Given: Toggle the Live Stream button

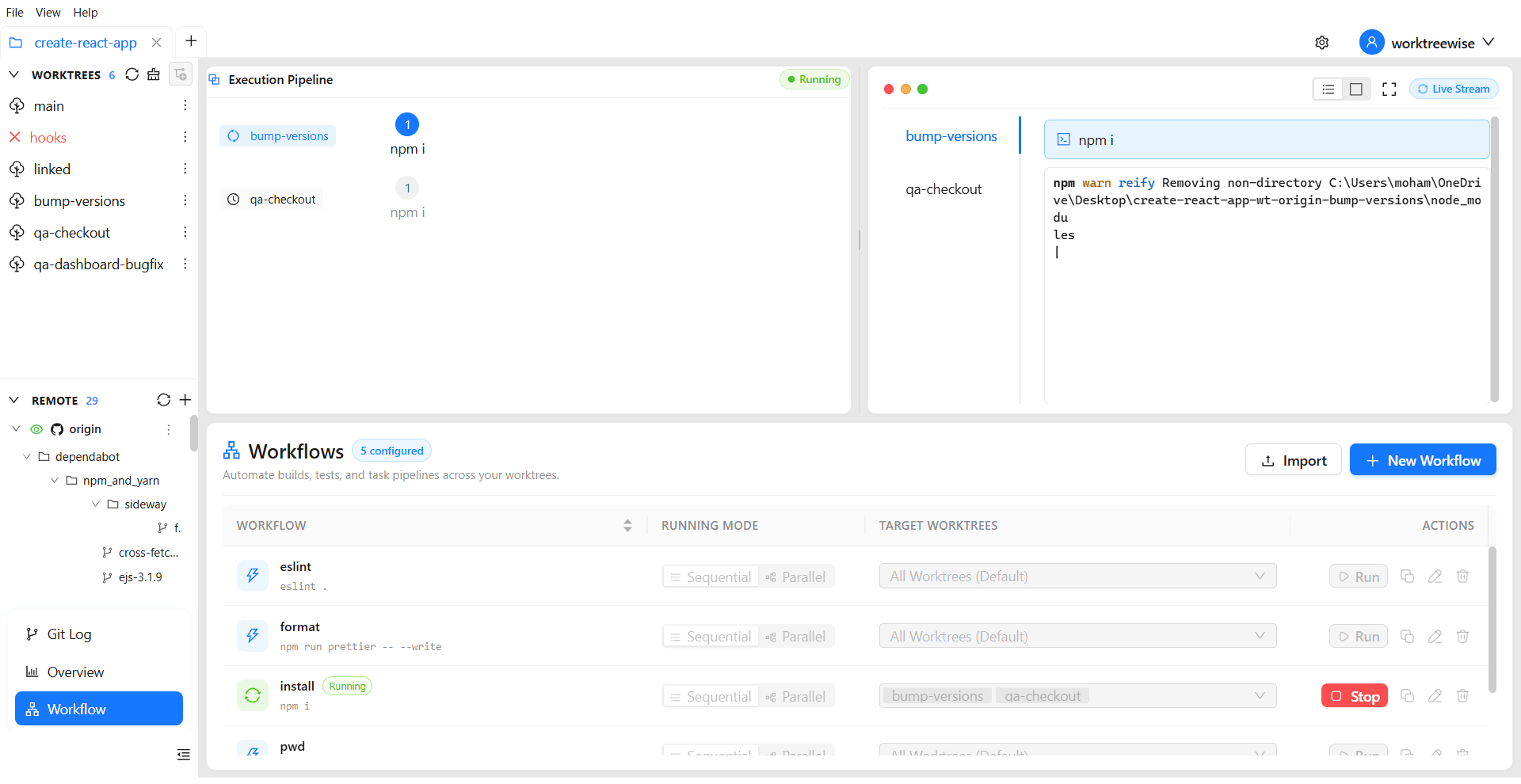Looking at the screenshot, I should click(1454, 89).
